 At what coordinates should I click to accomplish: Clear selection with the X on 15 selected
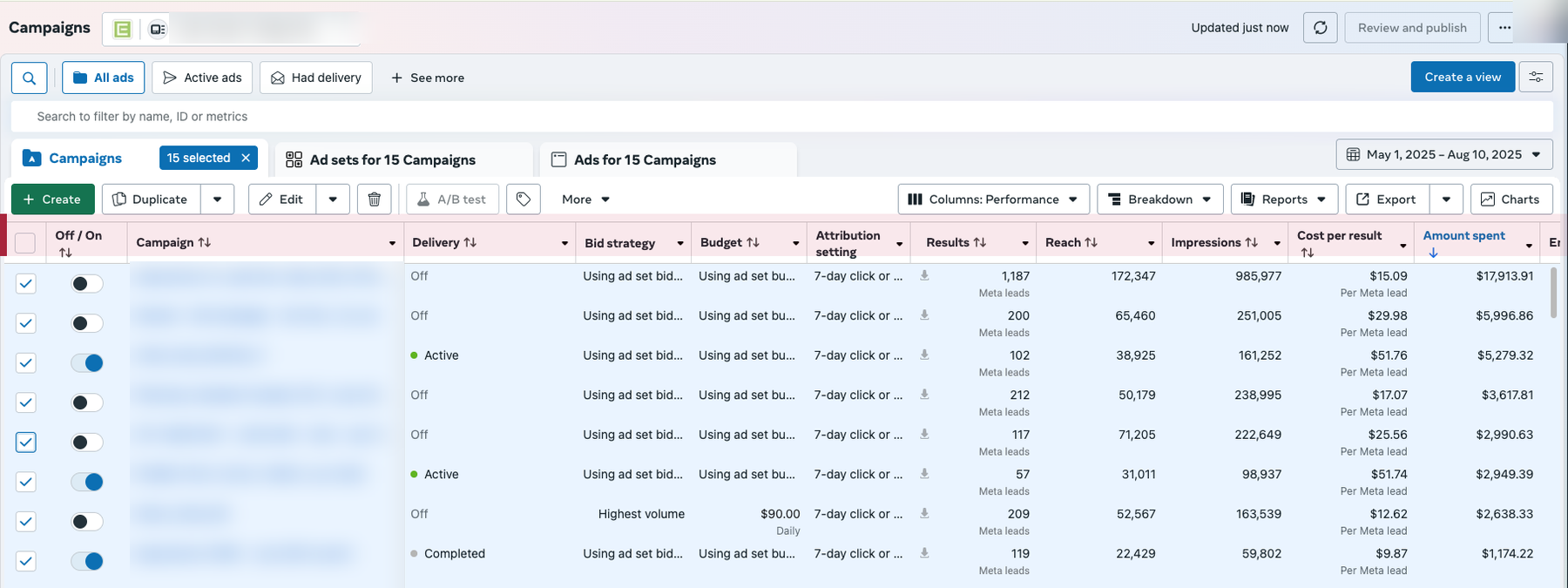tap(246, 158)
